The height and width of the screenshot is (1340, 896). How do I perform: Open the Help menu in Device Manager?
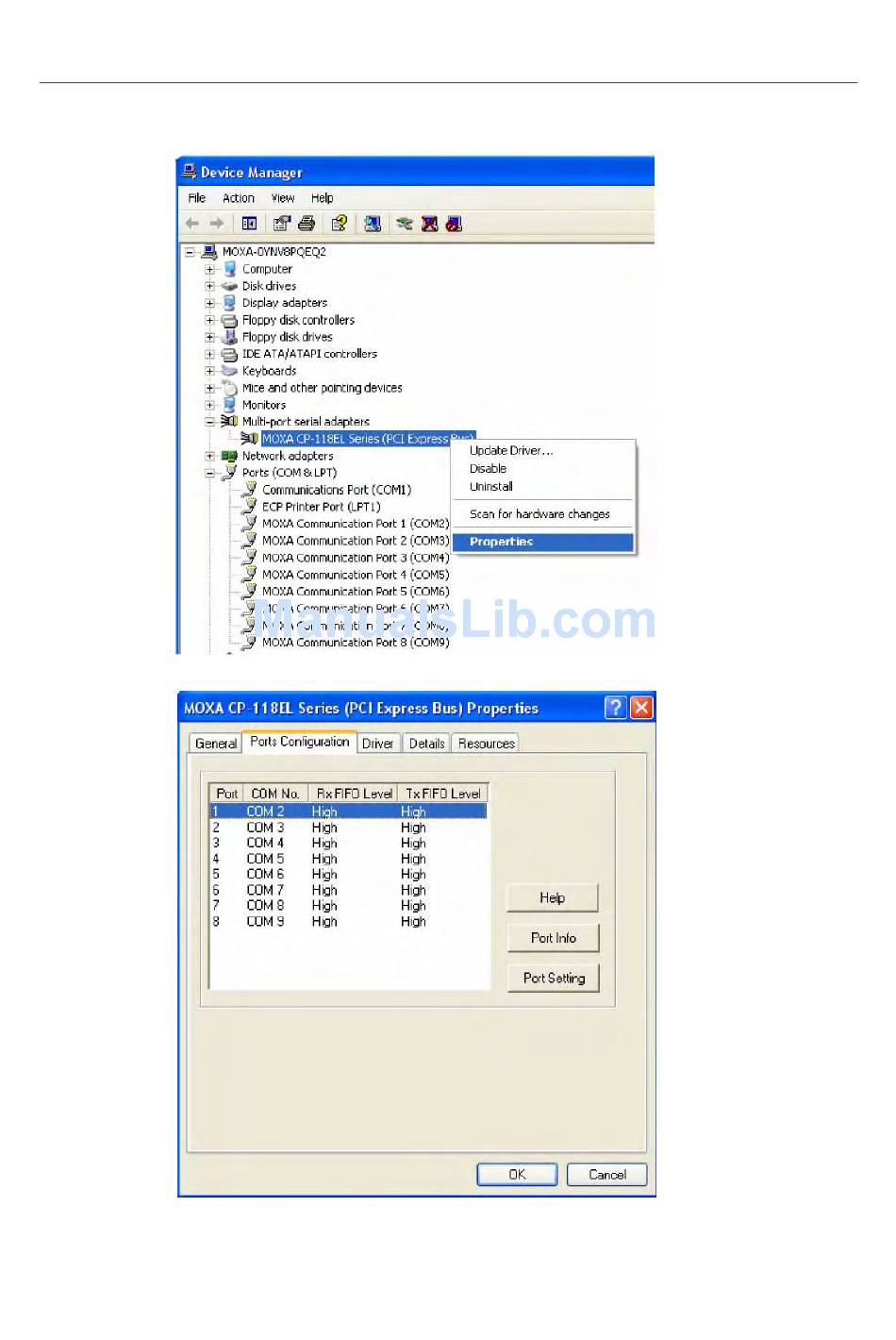coord(323,198)
